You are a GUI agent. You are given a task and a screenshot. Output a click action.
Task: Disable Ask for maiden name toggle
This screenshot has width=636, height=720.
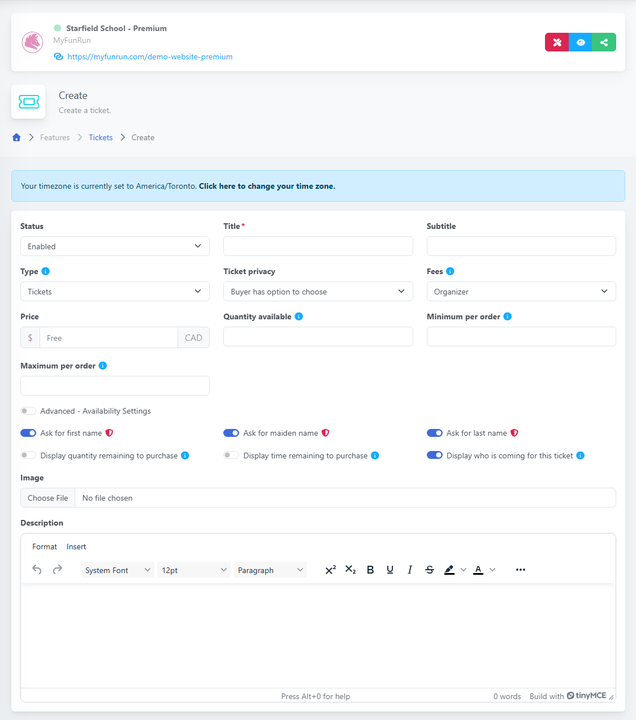(231, 433)
